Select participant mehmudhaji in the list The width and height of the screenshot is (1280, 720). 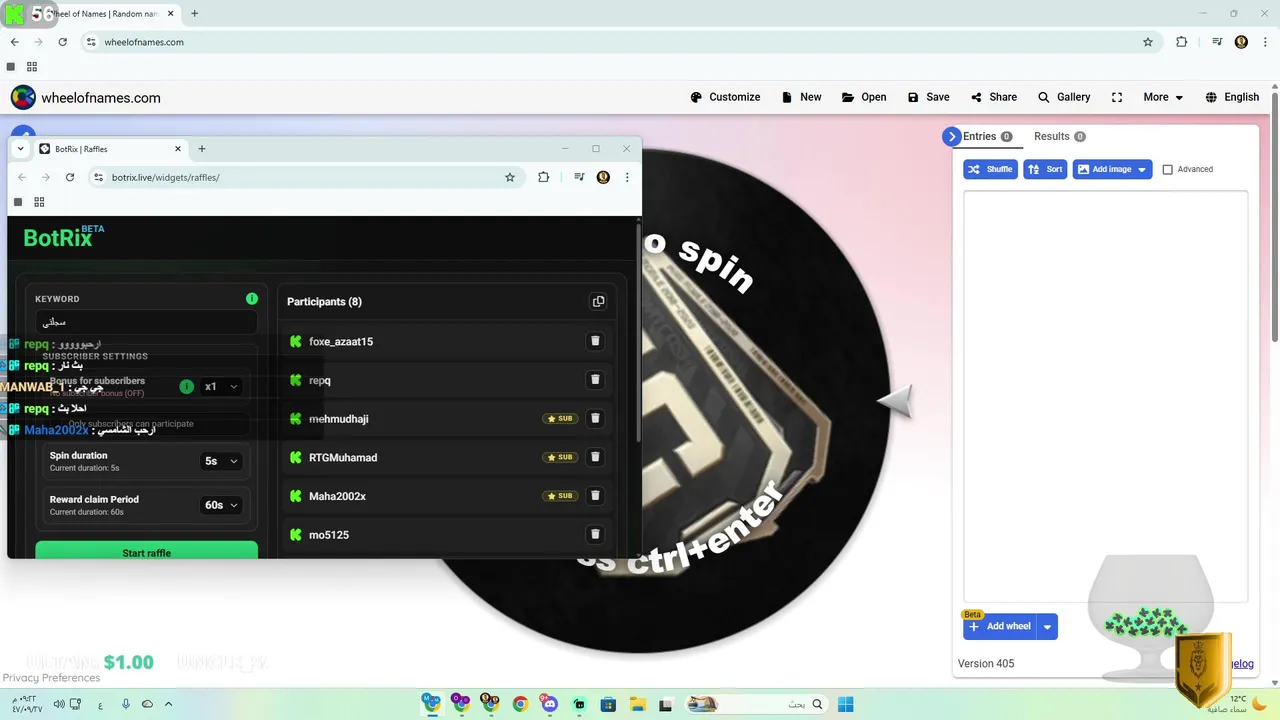(x=447, y=418)
